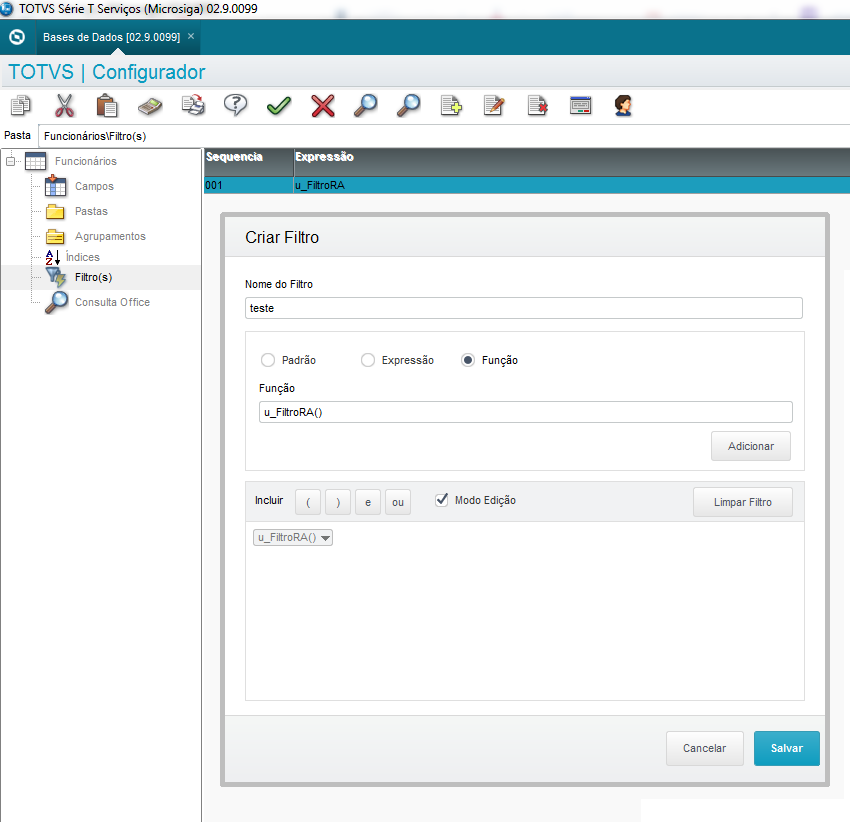Select sequence 001 cell
This screenshot has width=850, height=822.
click(249, 185)
